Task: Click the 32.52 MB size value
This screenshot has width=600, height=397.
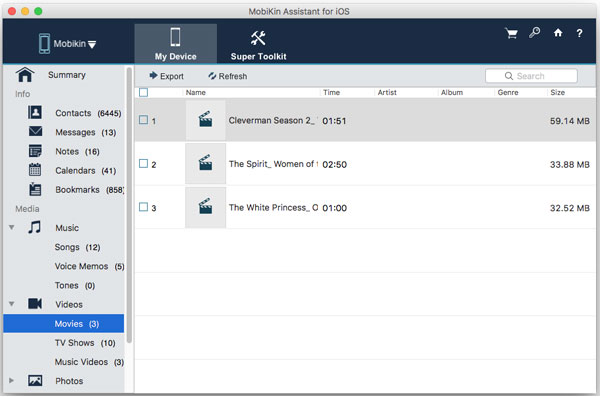Action: [569, 208]
